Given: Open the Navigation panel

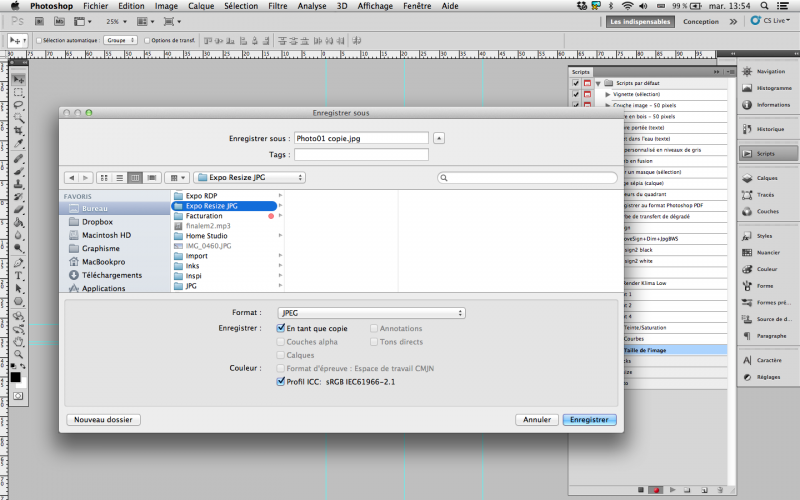Looking at the screenshot, I should [768, 71].
